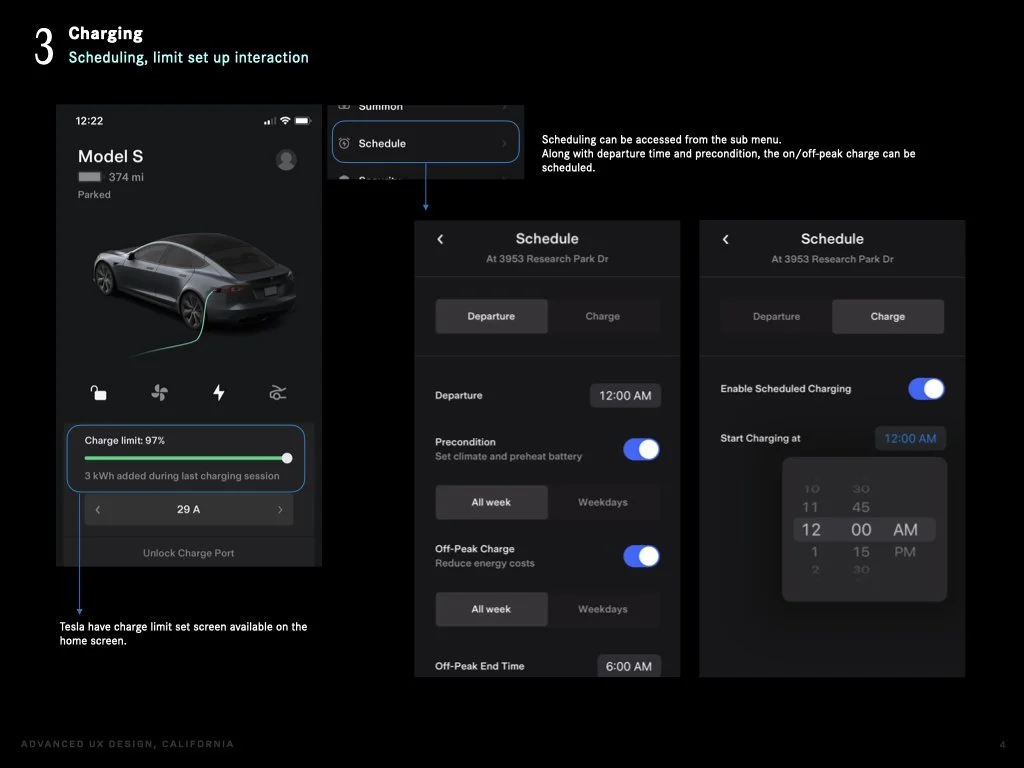Screen dimensions: 1024x768
Task: Tap the unlock padlock icon
Action: (98, 392)
